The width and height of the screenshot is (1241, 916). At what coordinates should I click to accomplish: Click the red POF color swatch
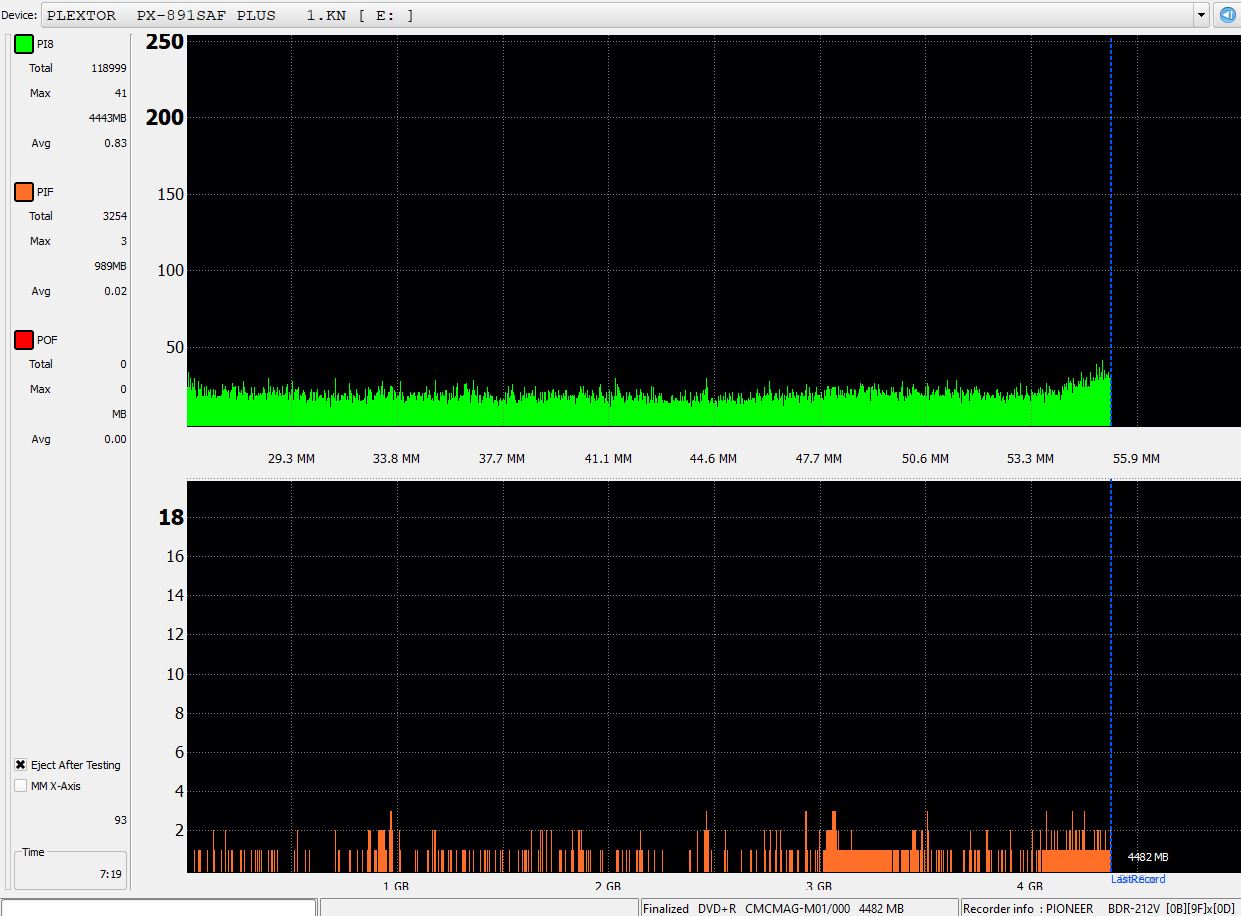point(23,340)
